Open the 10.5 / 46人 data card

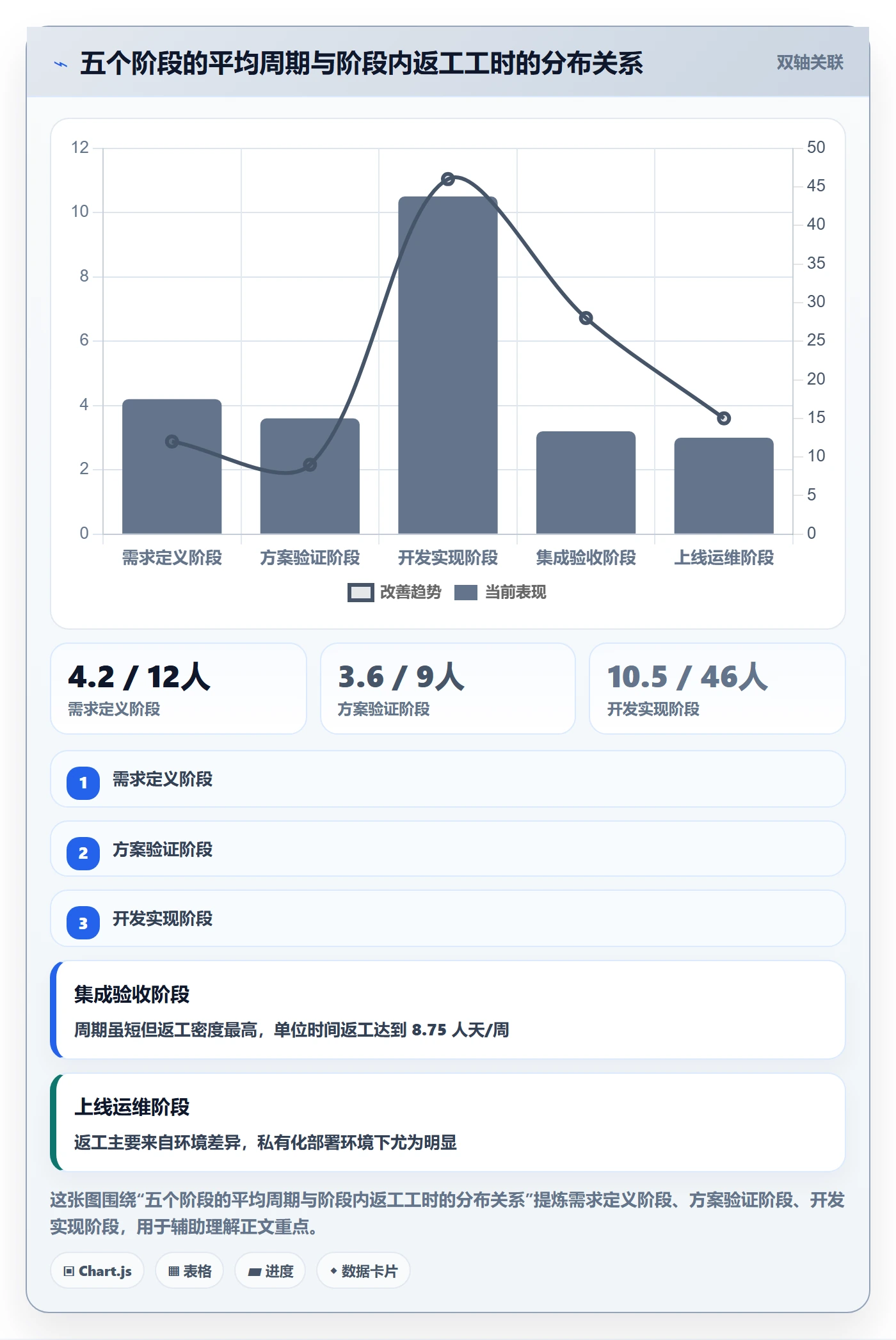click(x=717, y=689)
